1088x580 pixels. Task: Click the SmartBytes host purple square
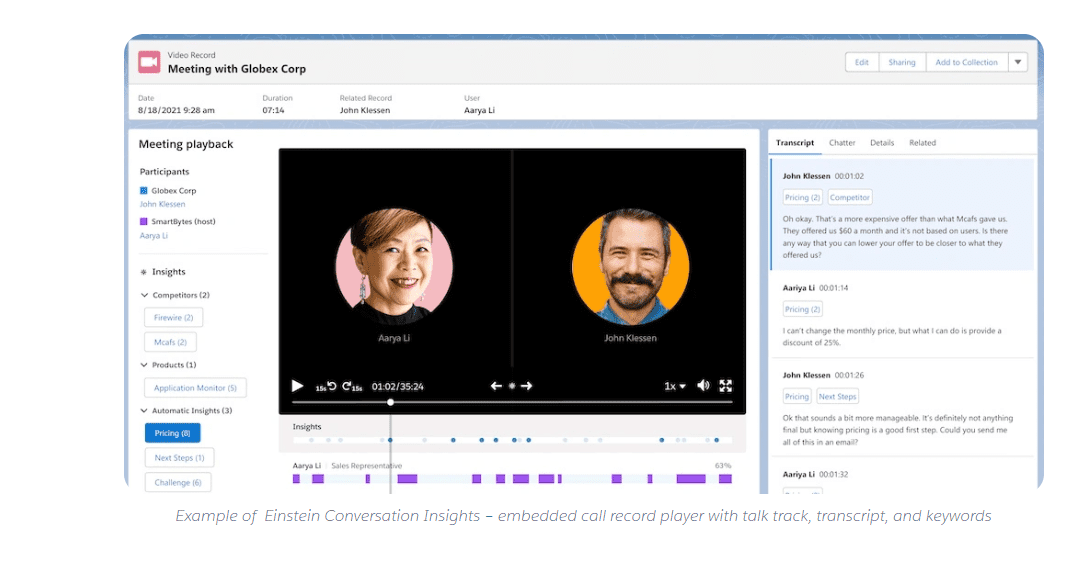click(144, 221)
